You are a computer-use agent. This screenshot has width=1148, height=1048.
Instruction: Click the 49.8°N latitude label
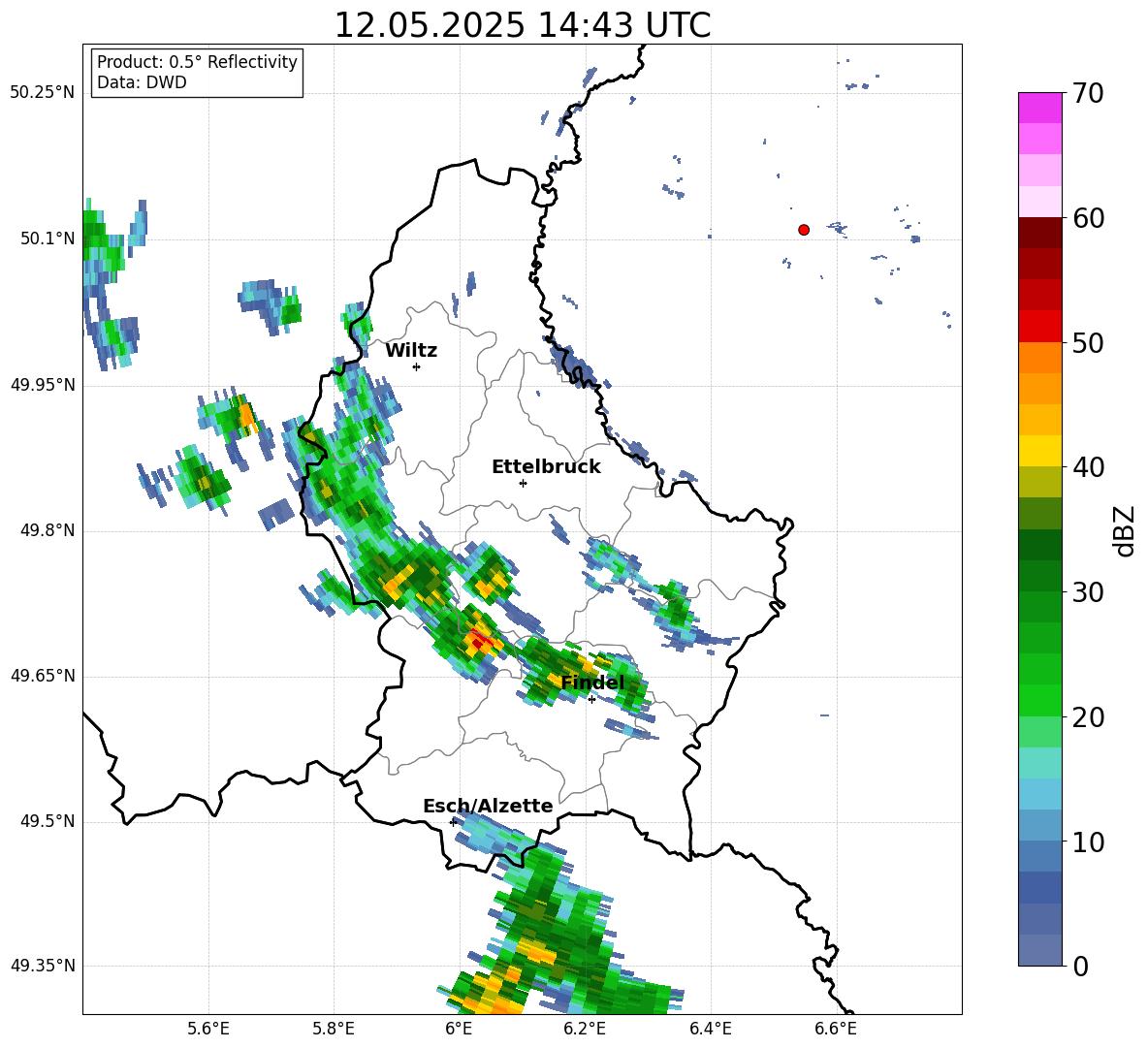point(47,530)
